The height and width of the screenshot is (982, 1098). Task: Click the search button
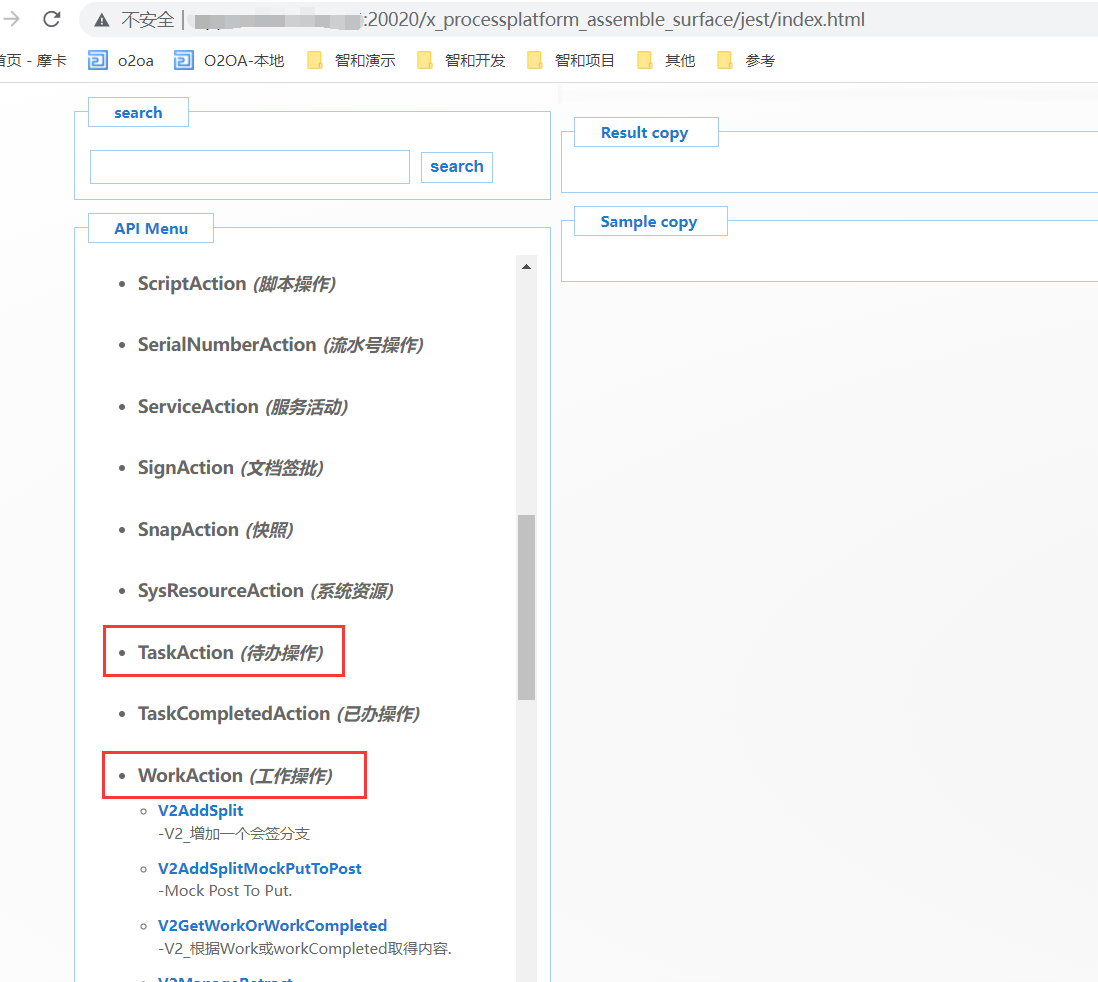tap(457, 167)
